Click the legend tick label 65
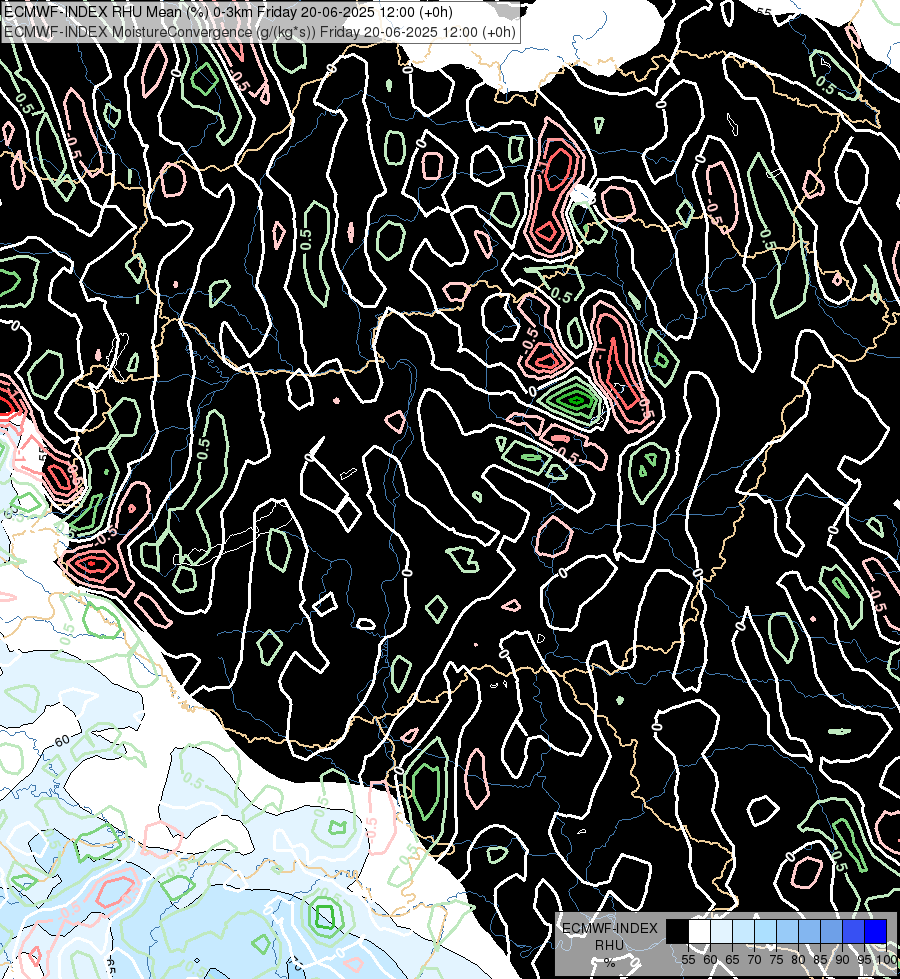The height and width of the screenshot is (979, 900). pyautogui.click(x=732, y=960)
